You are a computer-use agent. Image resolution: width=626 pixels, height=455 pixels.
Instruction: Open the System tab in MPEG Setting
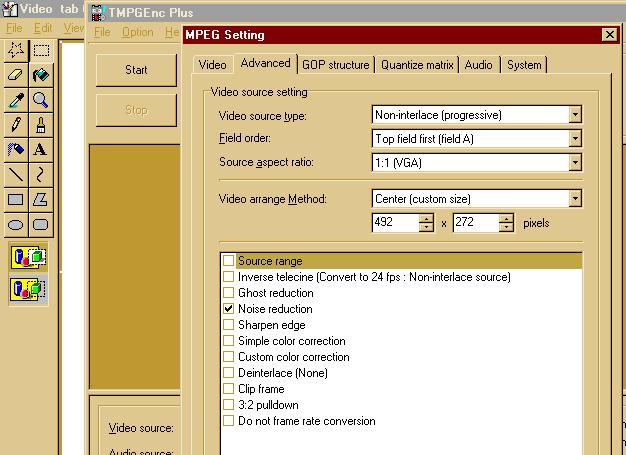coord(524,65)
